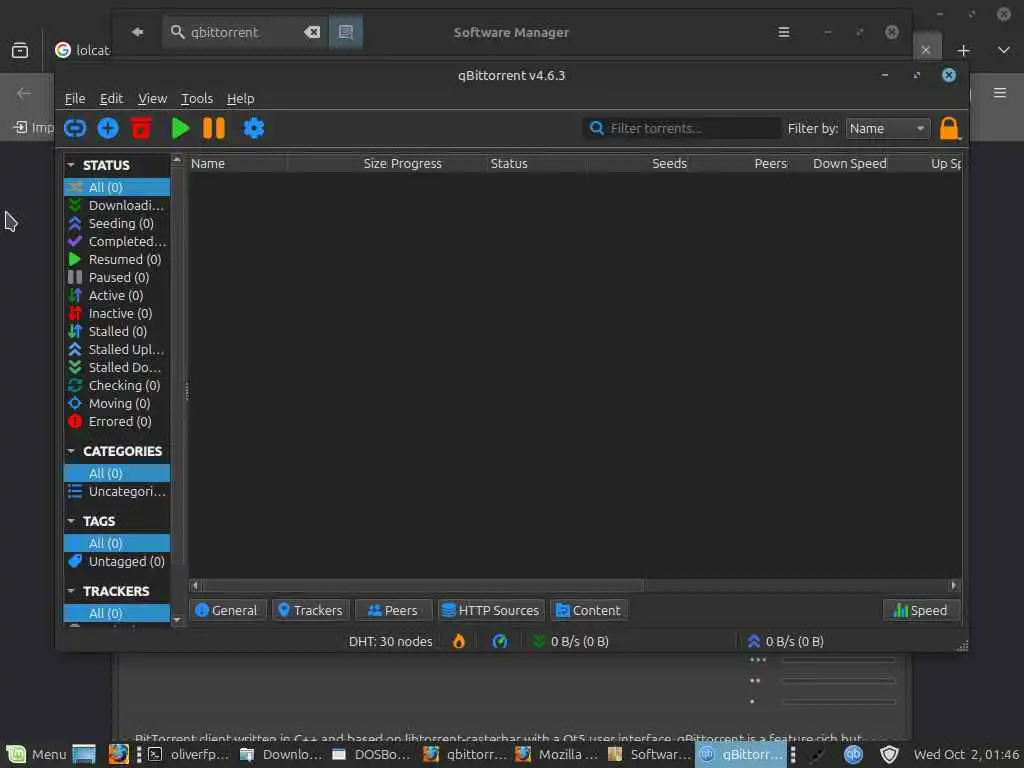Click the green Resume play icon

click(180, 129)
